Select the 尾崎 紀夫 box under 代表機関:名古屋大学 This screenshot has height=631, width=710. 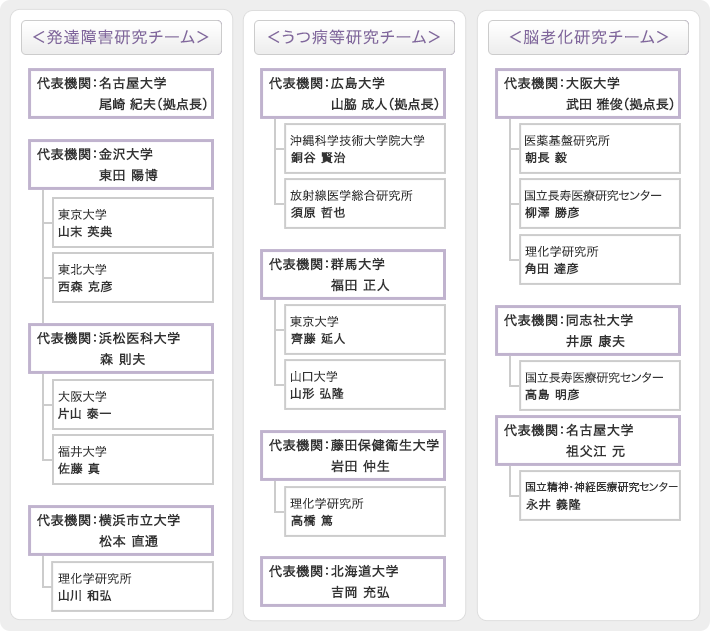121,94
